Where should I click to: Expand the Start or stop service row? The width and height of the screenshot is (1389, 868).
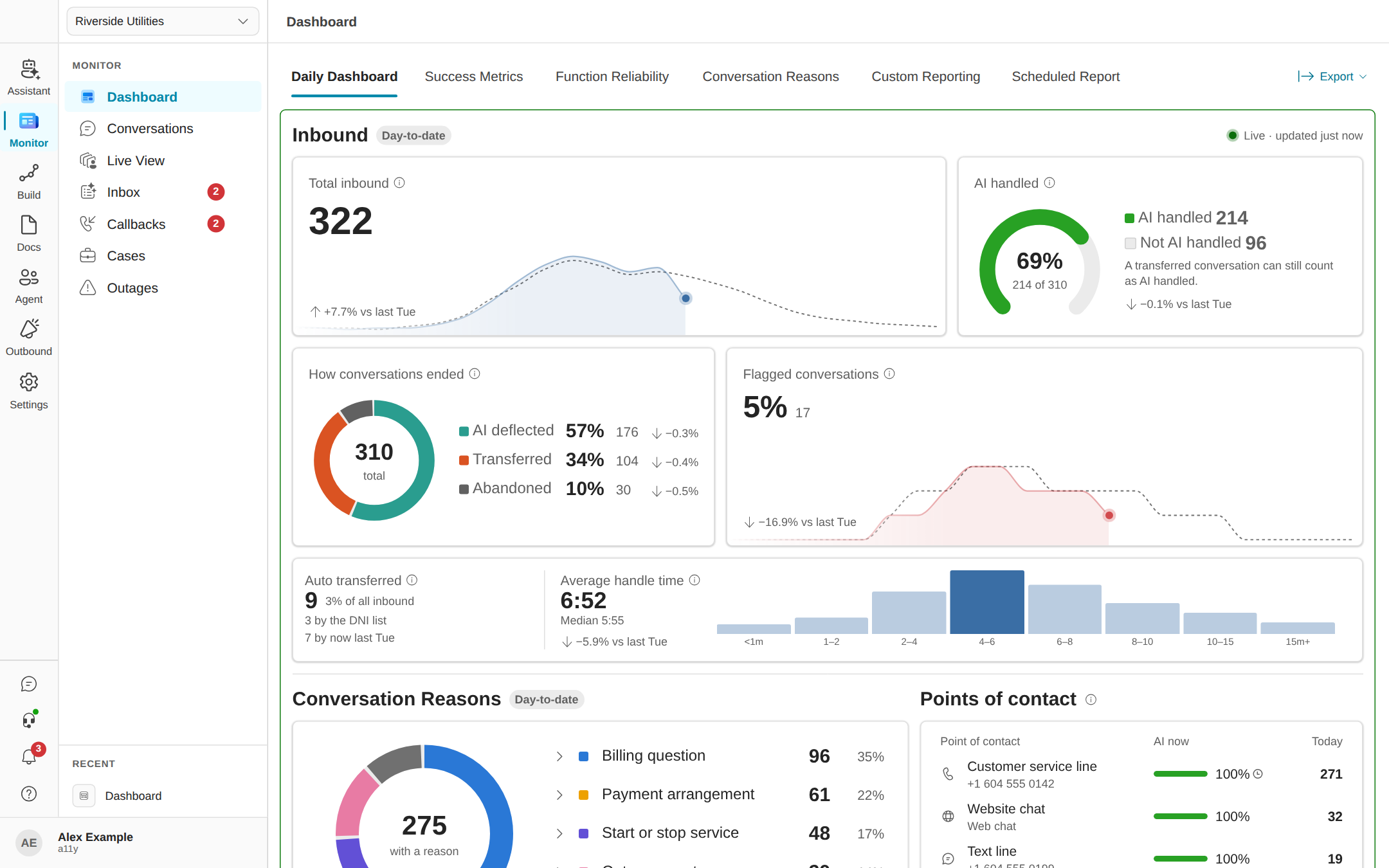pyautogui.click(x=559, y=833)
